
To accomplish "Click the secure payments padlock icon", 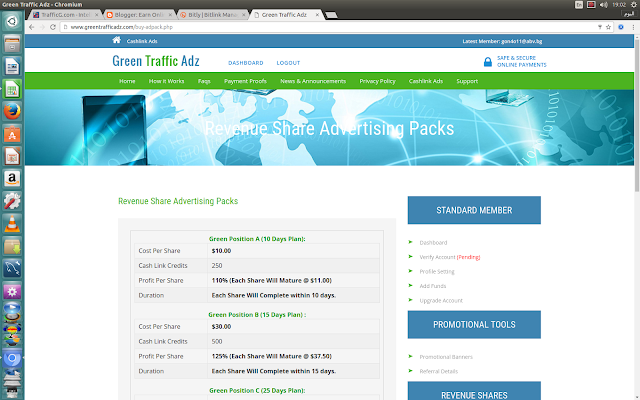I will 487,62.
